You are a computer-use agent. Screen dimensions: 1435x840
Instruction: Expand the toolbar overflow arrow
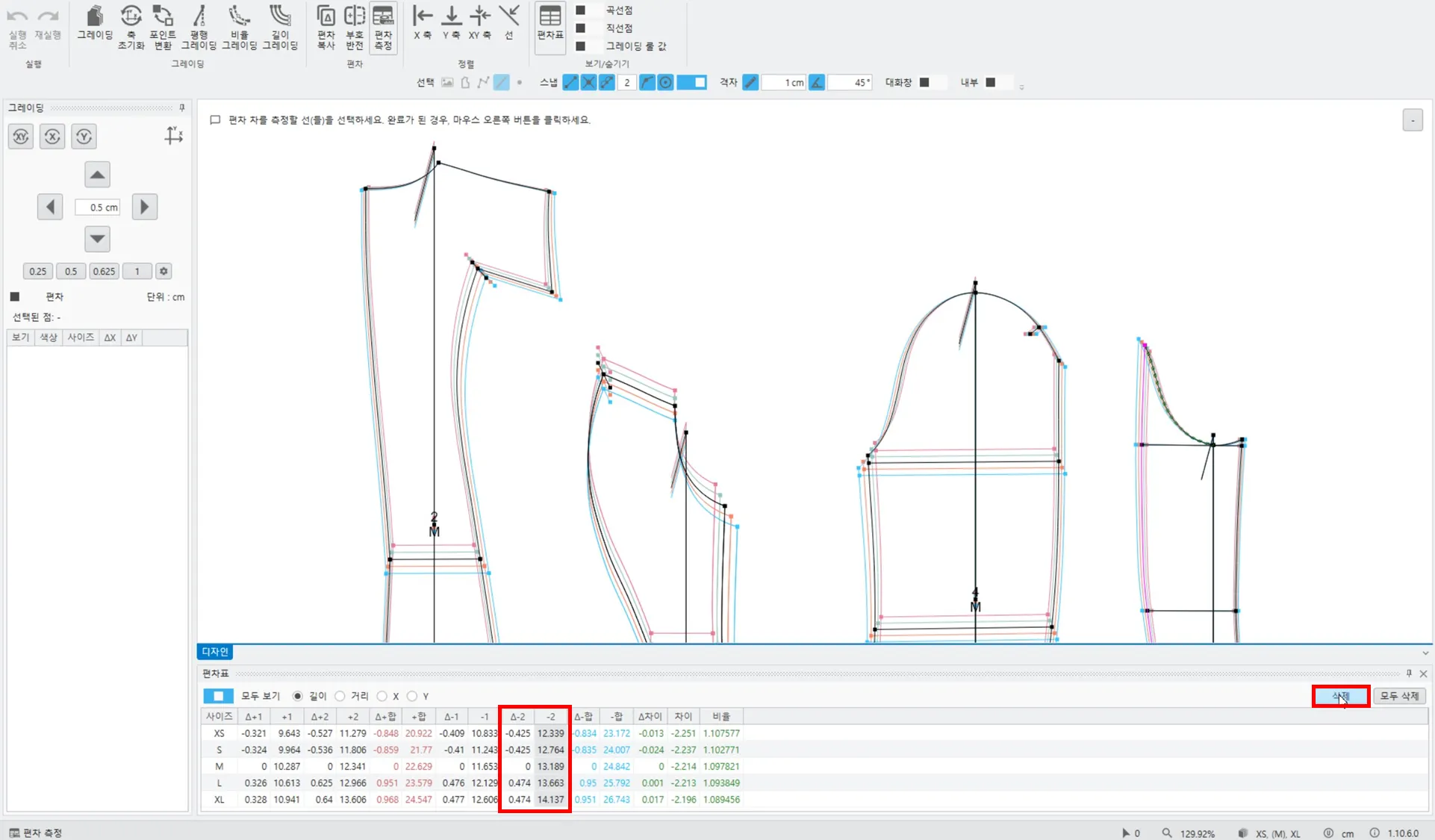pos(1021,87)
